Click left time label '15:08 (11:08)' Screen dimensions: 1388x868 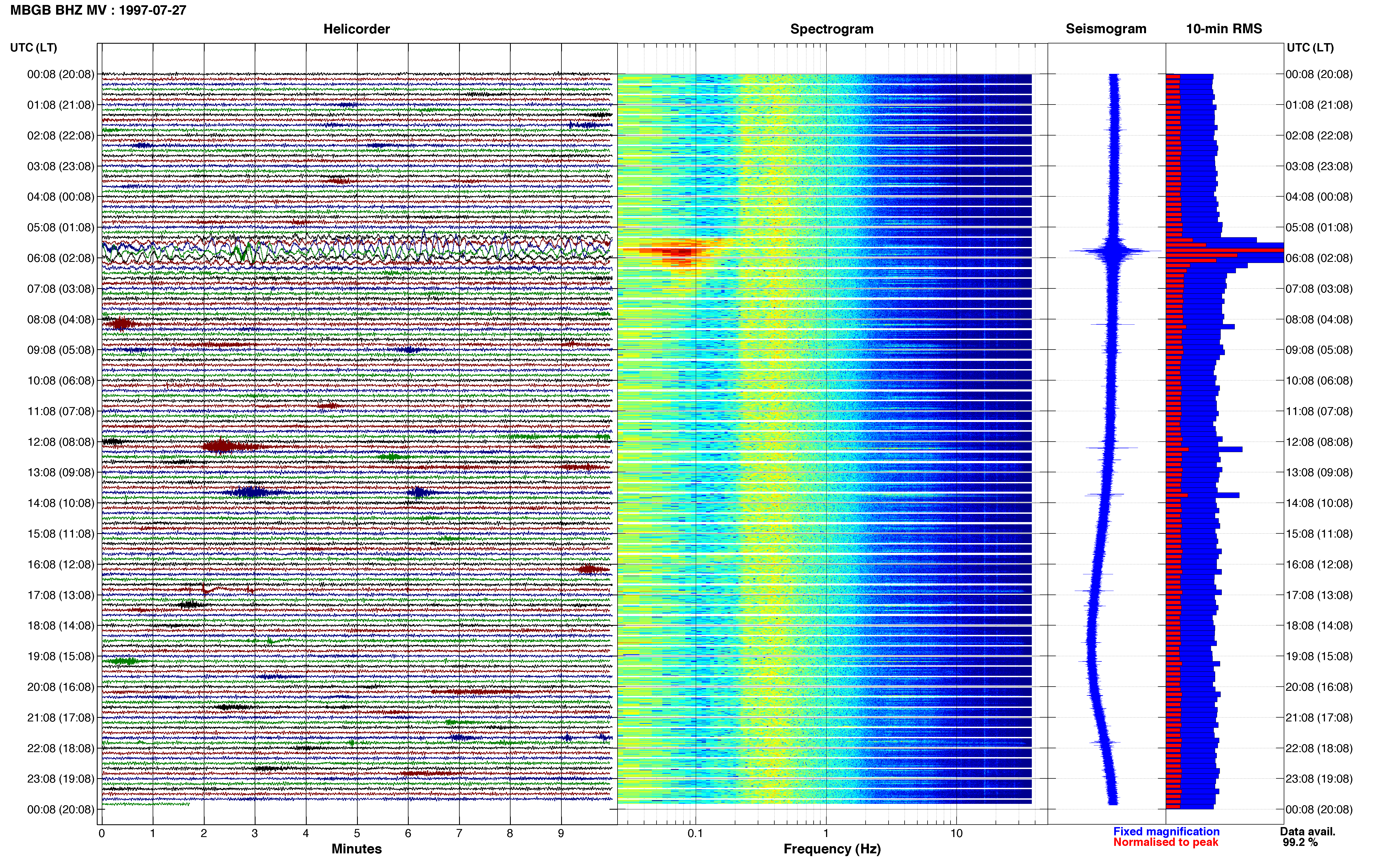pos(61,534)
